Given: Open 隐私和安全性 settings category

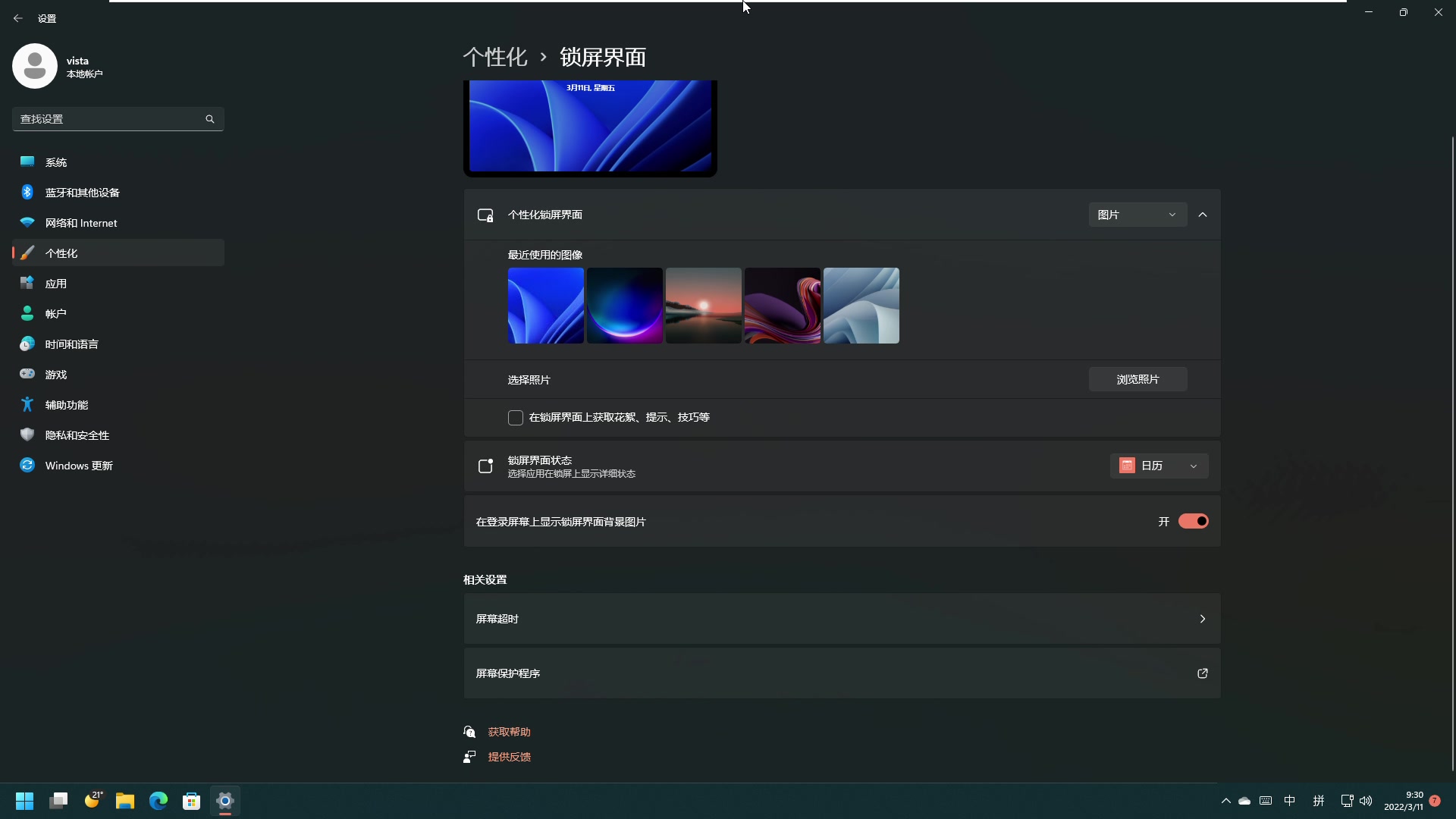Looking at the screenshot, I should (x=118, y=435).
